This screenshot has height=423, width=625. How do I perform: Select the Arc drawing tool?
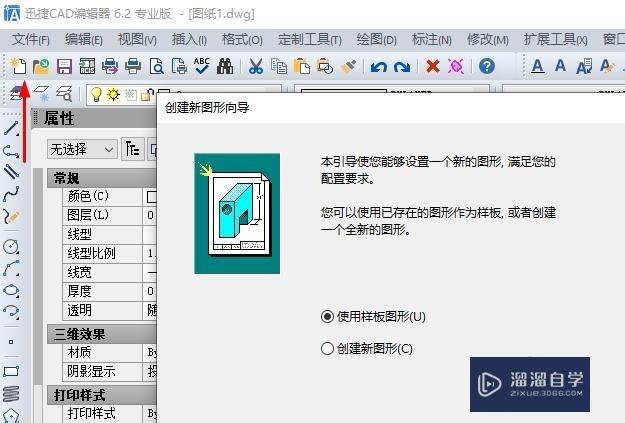[11, 268]
